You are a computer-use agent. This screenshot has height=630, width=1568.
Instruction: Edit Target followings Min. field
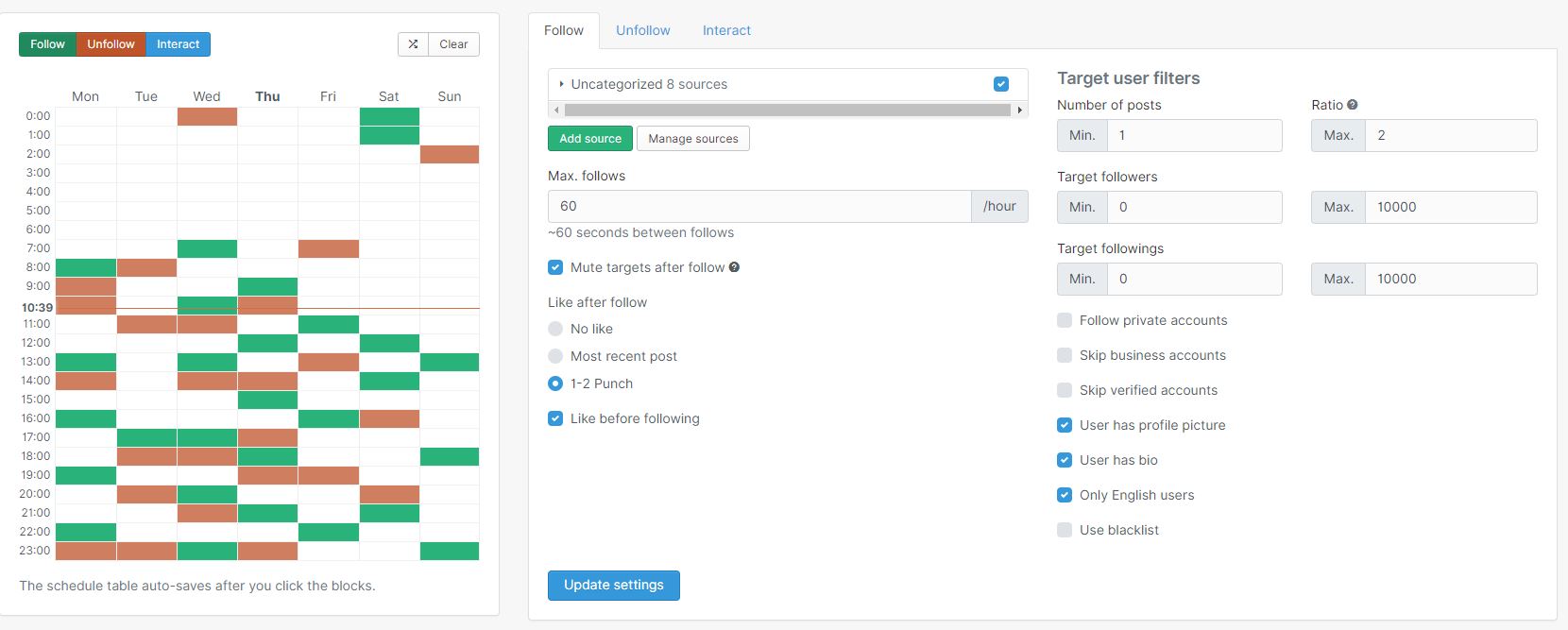(1195, 279)
